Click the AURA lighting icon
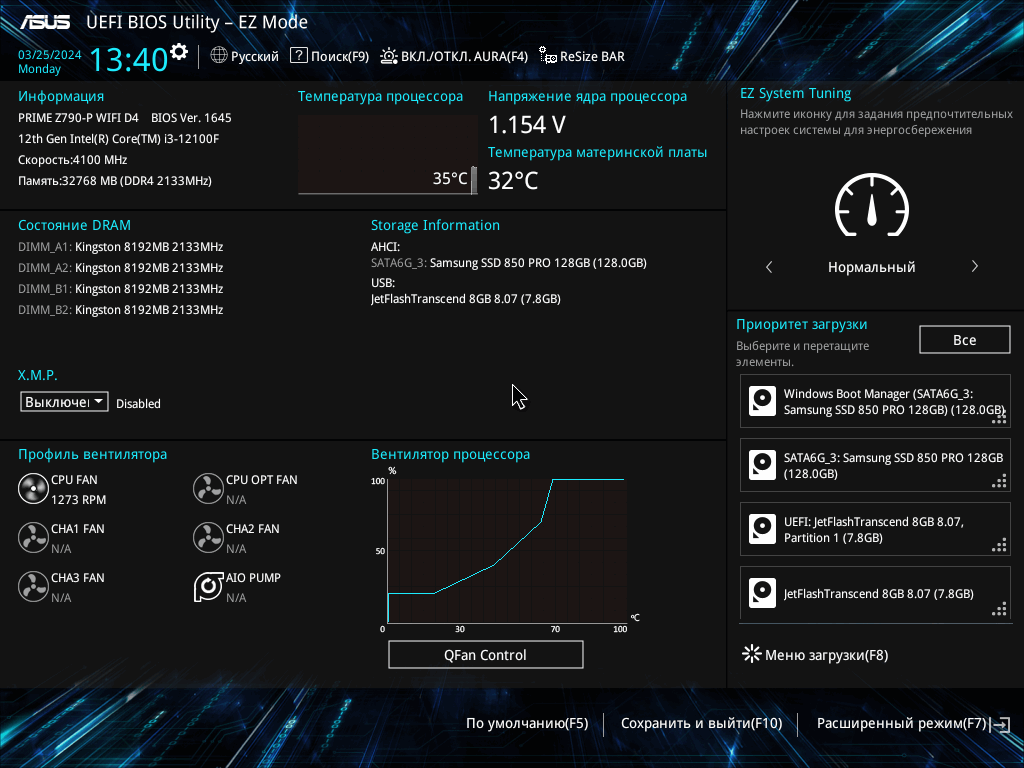This screenshot has height=768, width=1024. point(389,56)
